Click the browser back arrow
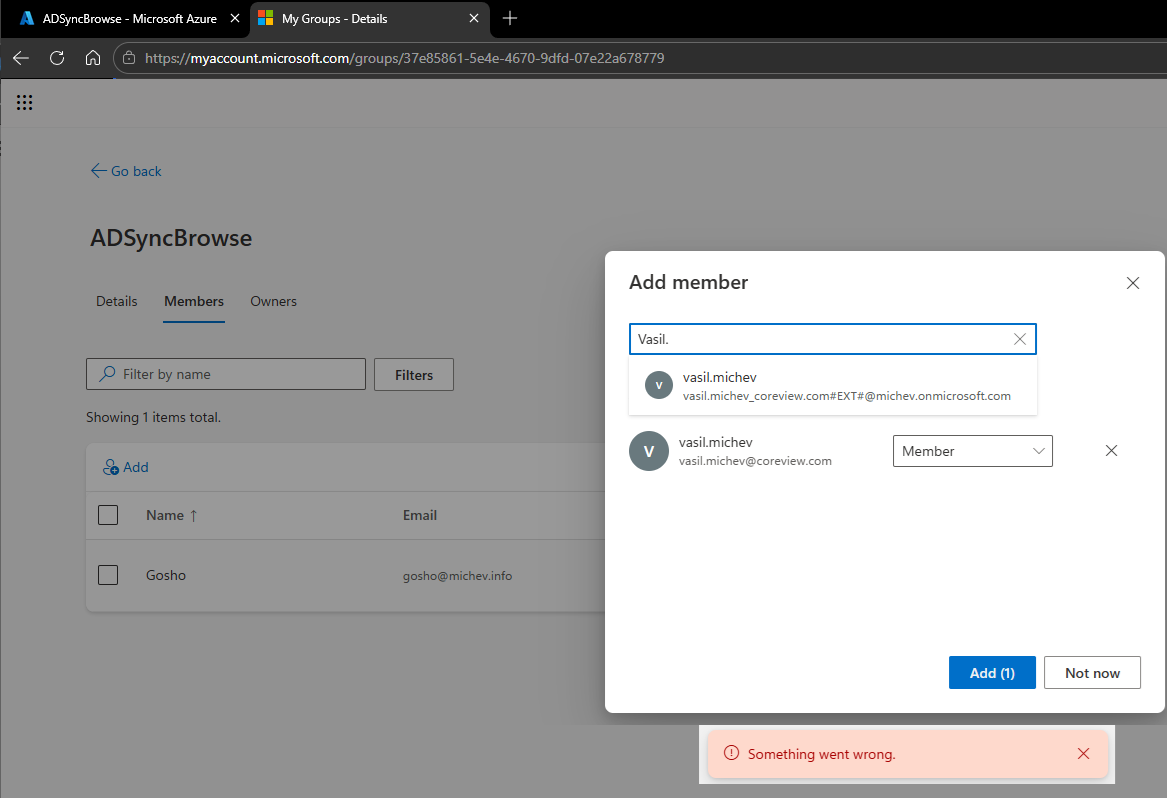The height and width of the screenshot is (798, 1167). pyautogui.click(x=21, y=58)
